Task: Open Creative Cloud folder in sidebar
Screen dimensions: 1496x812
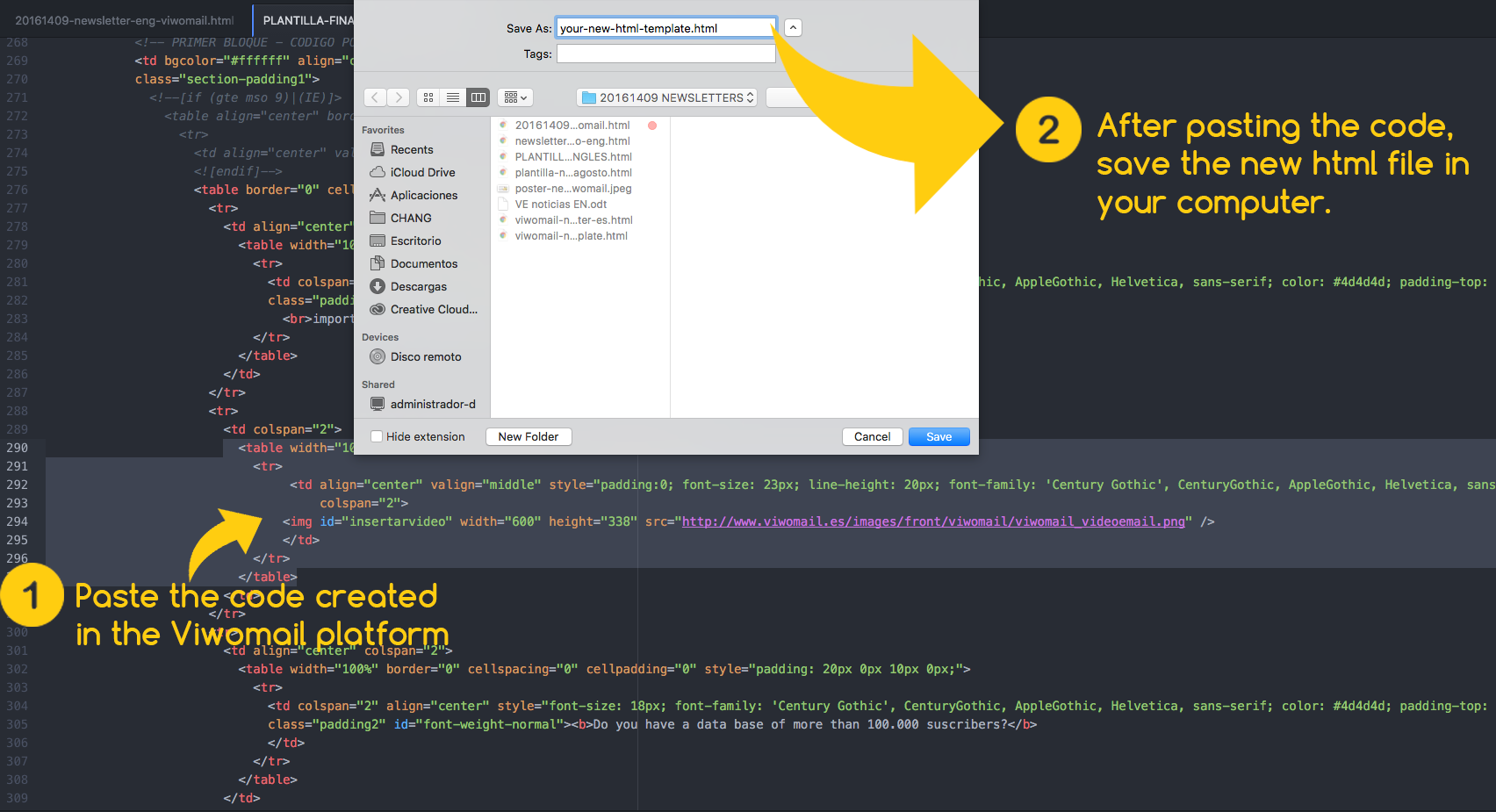Action: (434, 310)
